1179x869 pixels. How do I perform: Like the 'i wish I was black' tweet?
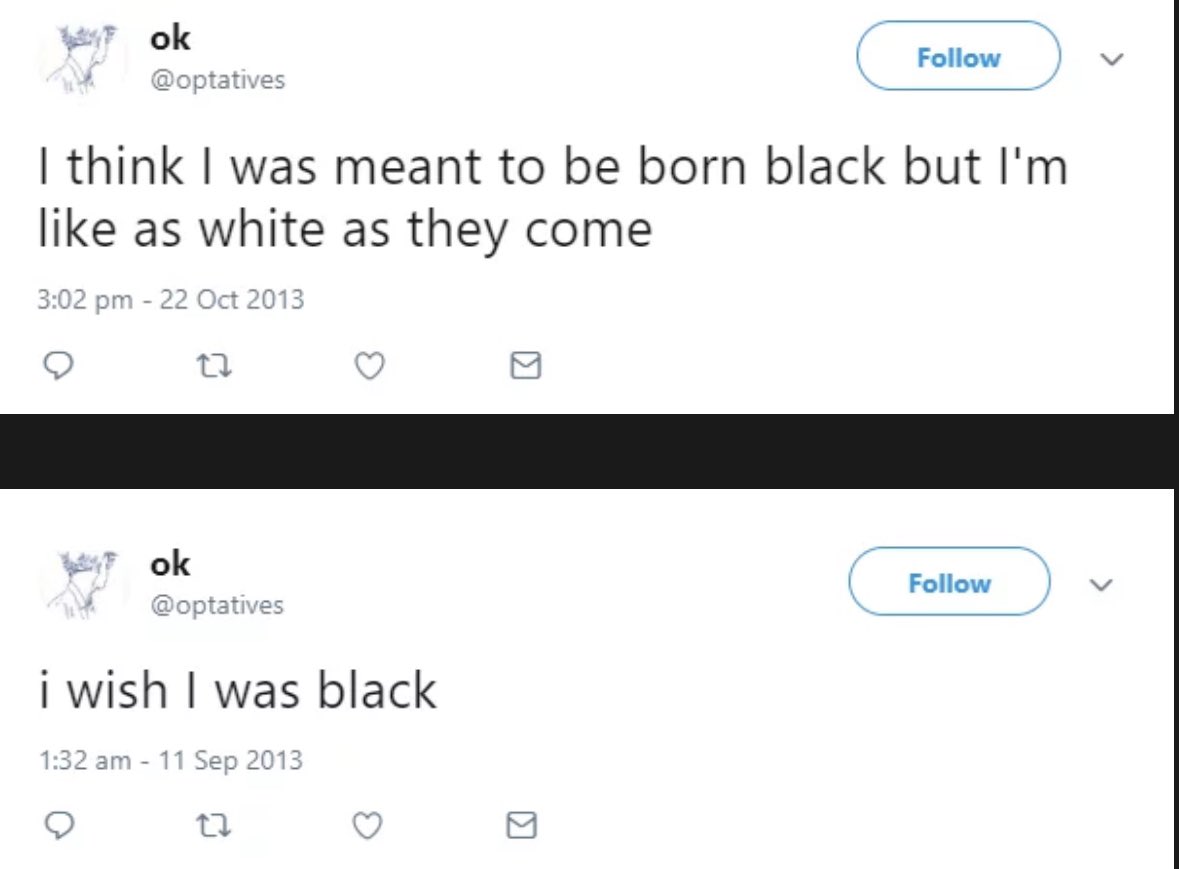coord(369,824)
